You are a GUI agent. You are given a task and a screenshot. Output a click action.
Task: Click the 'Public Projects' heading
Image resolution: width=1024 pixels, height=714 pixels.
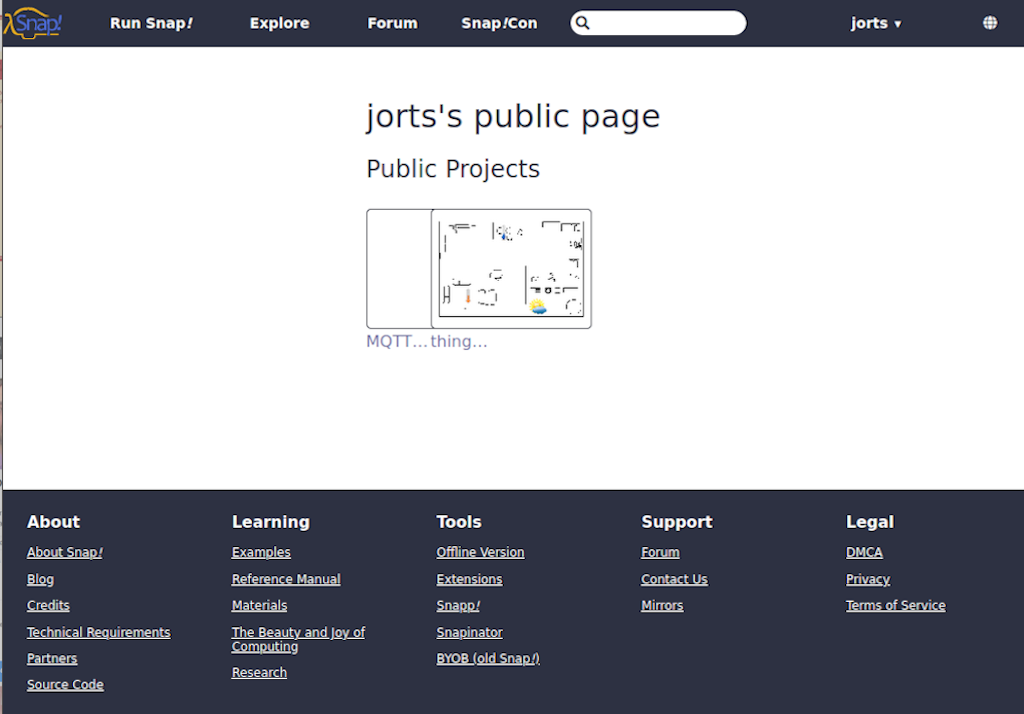pyautogui.click(x=453, y=169)
